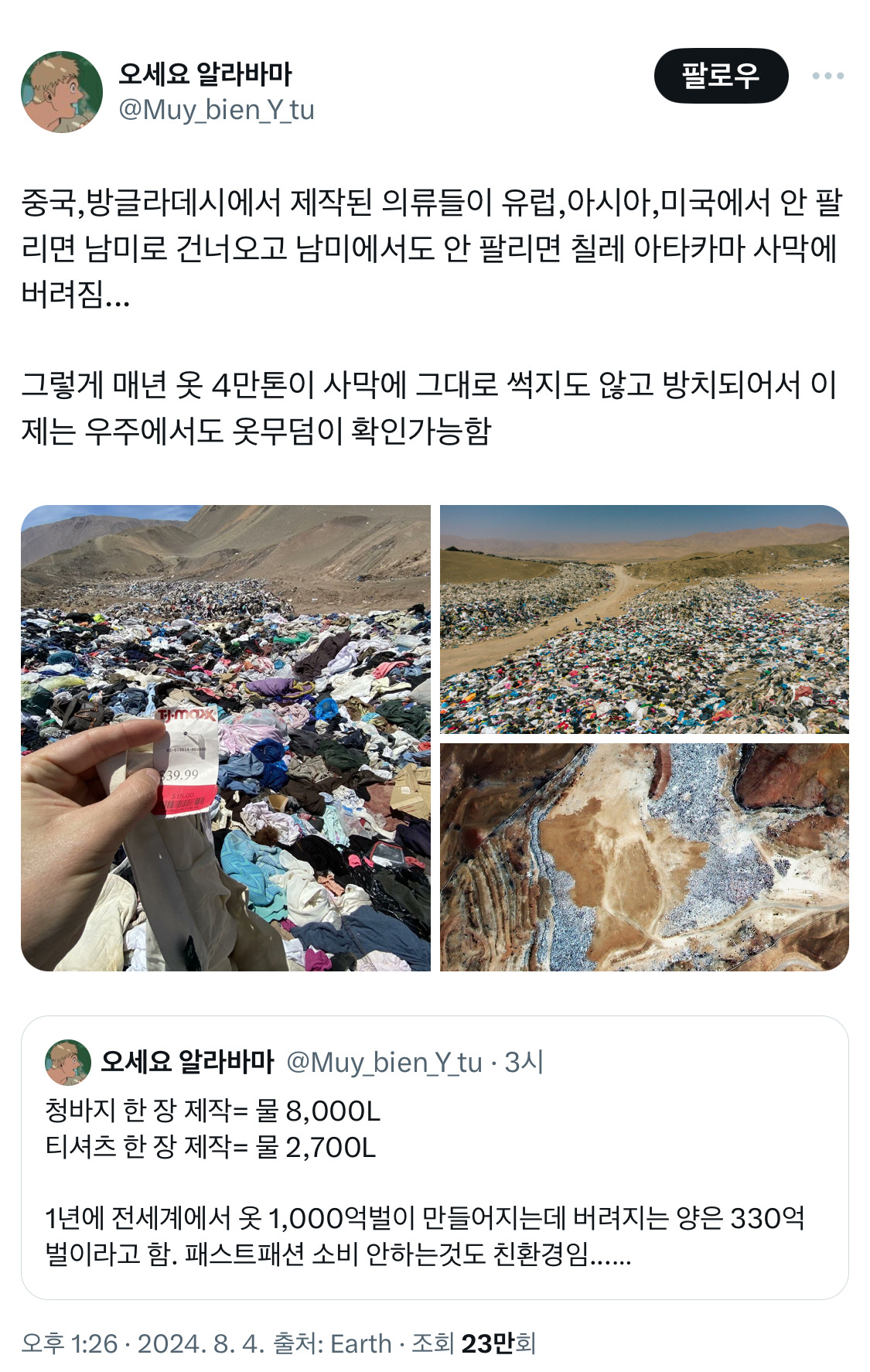Tap quoted text about 1,000억벌 of clothes
This screenshot has height=1372, width=870.
click(x=425, y=1235)
